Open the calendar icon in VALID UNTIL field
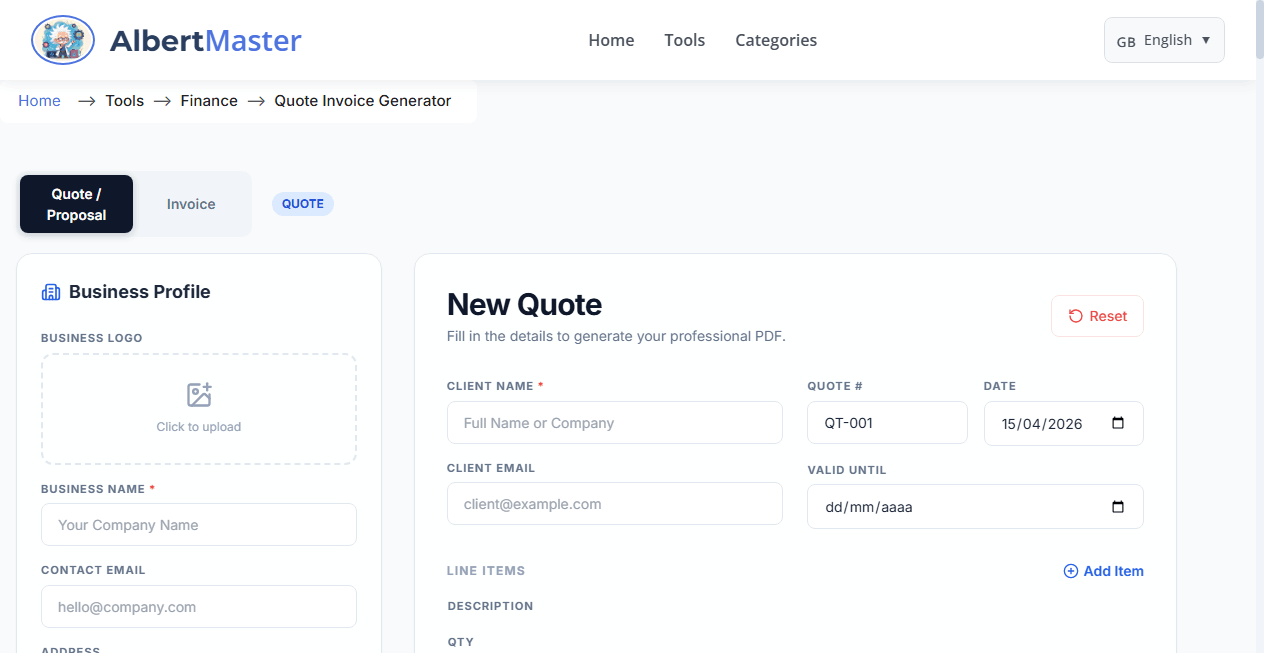 [1118, 507]
